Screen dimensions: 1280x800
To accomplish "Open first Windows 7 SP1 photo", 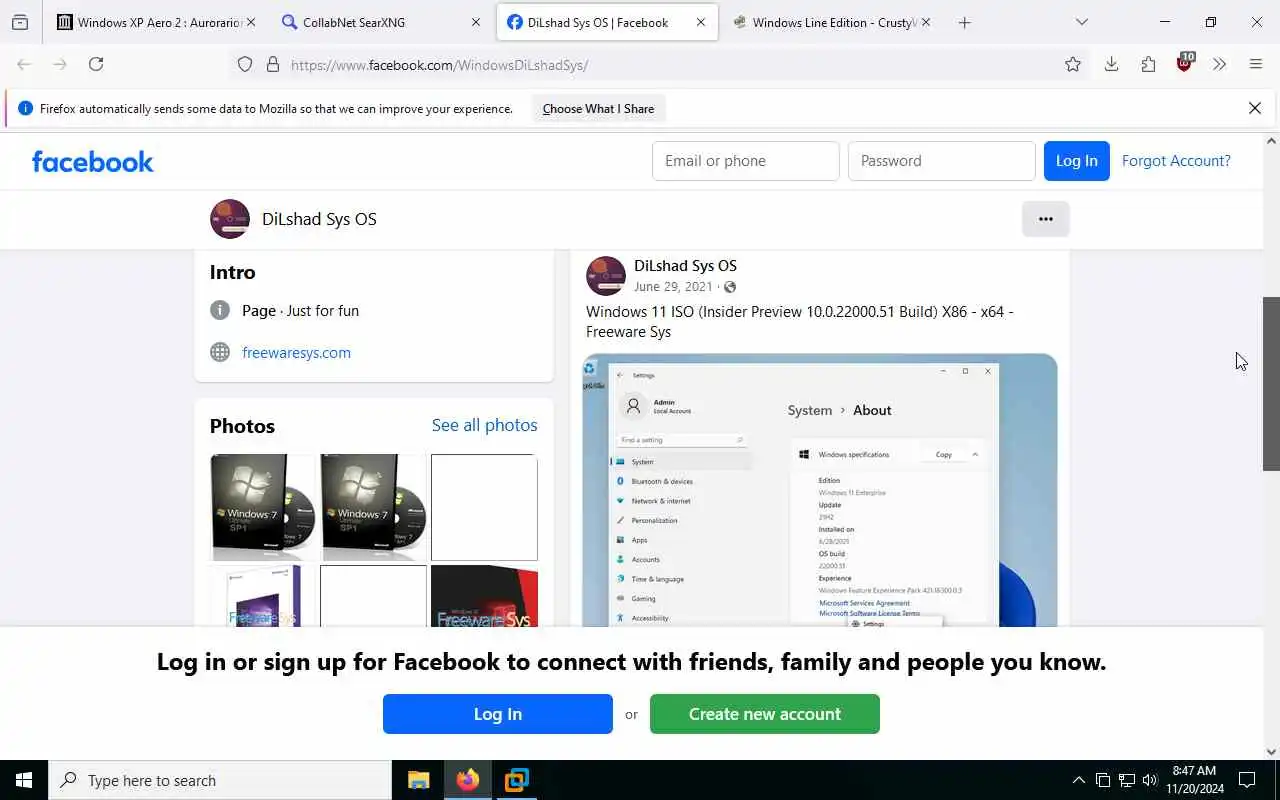I will (x=263, y=507).
